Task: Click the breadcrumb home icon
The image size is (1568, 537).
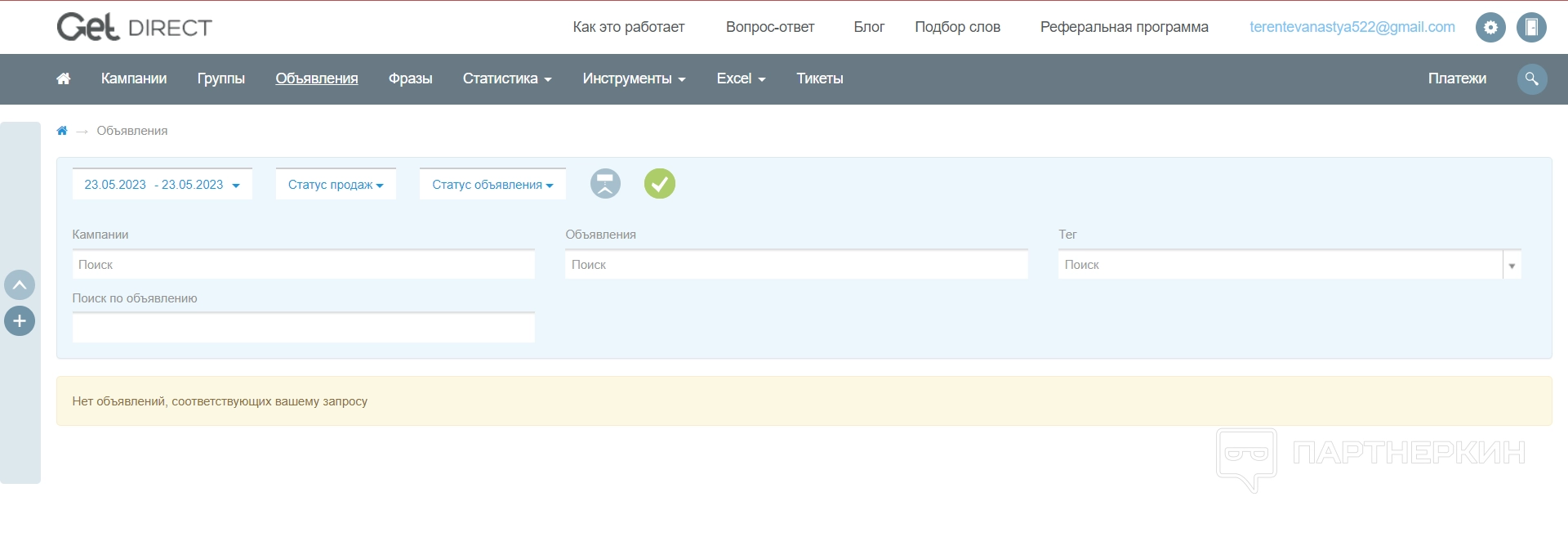Action: 62,131
